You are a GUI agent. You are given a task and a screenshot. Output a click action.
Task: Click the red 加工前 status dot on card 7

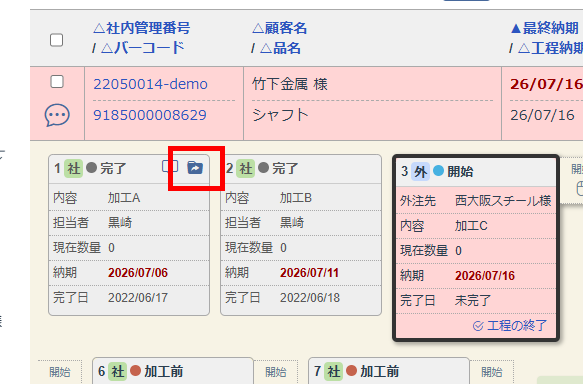click(x=351, y=370)
